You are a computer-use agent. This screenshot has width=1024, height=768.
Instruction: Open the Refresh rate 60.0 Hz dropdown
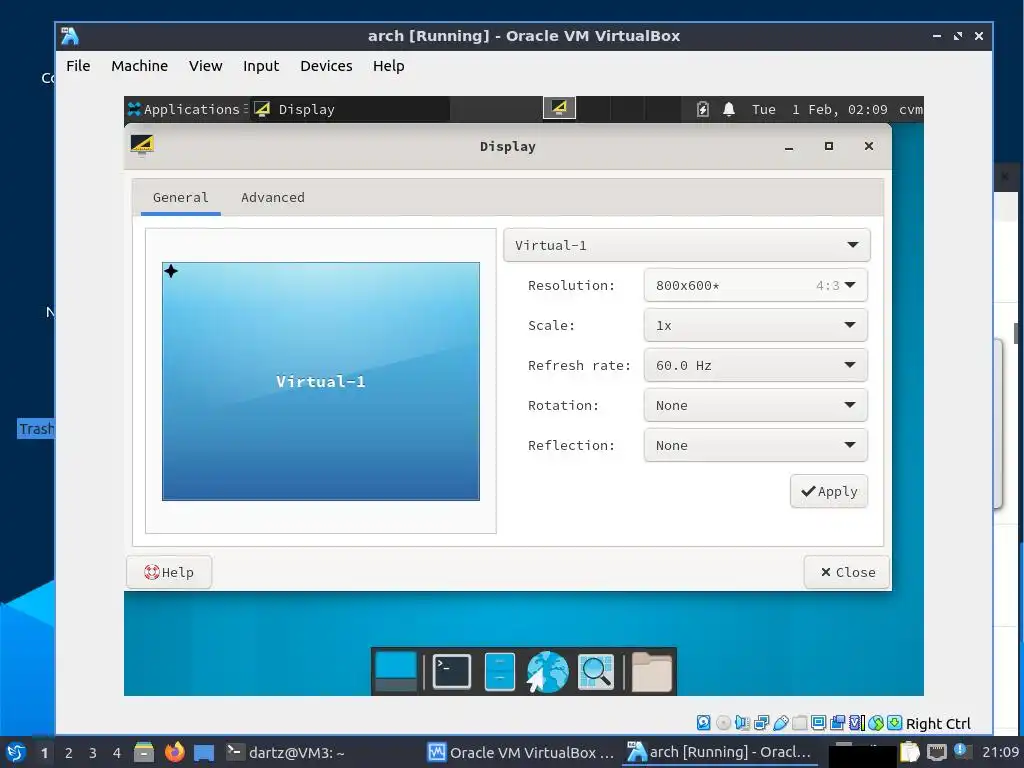pyautogui.click(x=756, y=365)
